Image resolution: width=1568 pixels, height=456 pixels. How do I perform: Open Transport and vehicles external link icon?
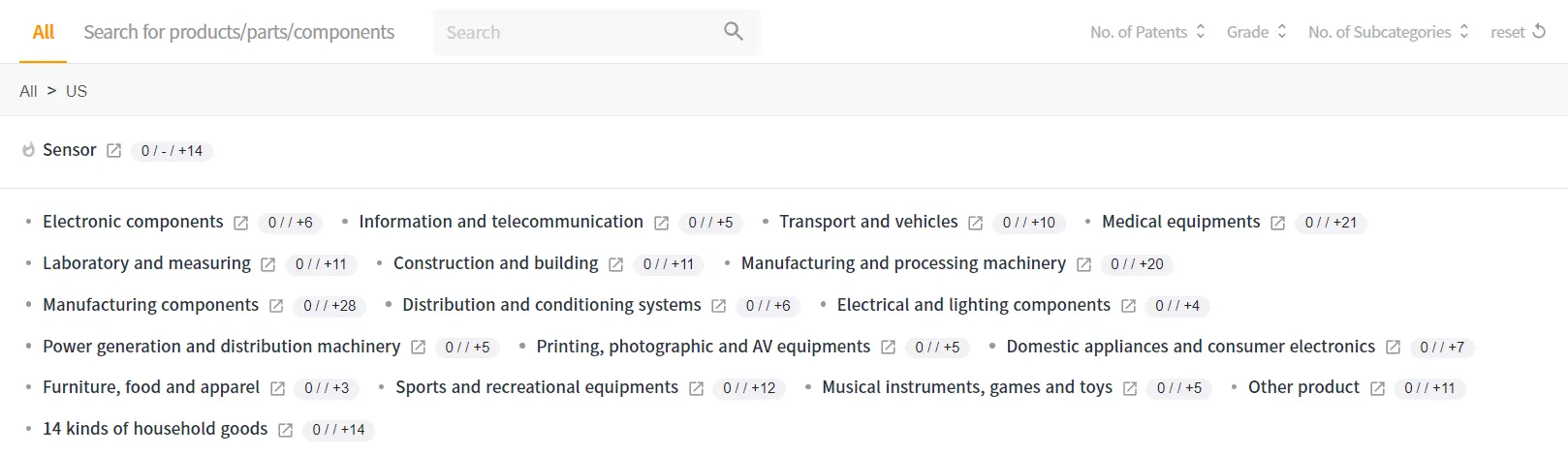click(x=976, y=223)
